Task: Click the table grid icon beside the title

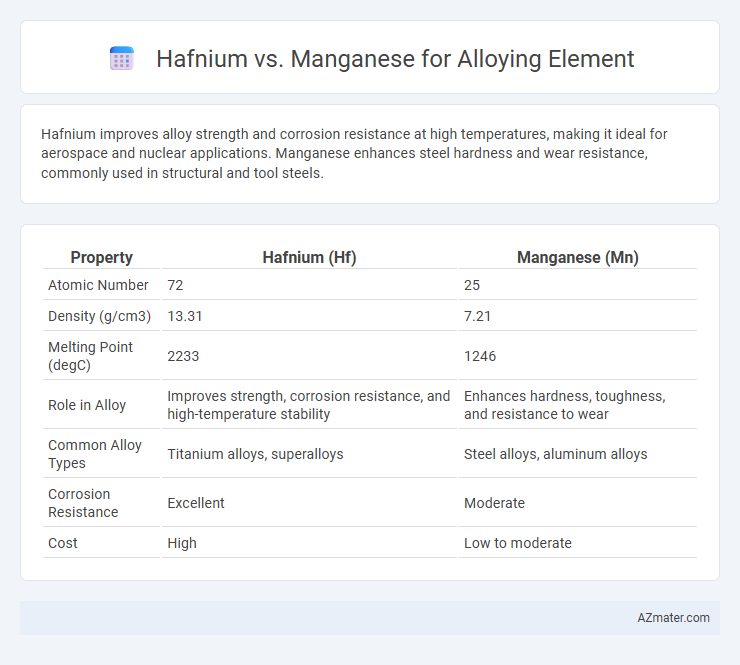Action: click(x=122, y=59)
